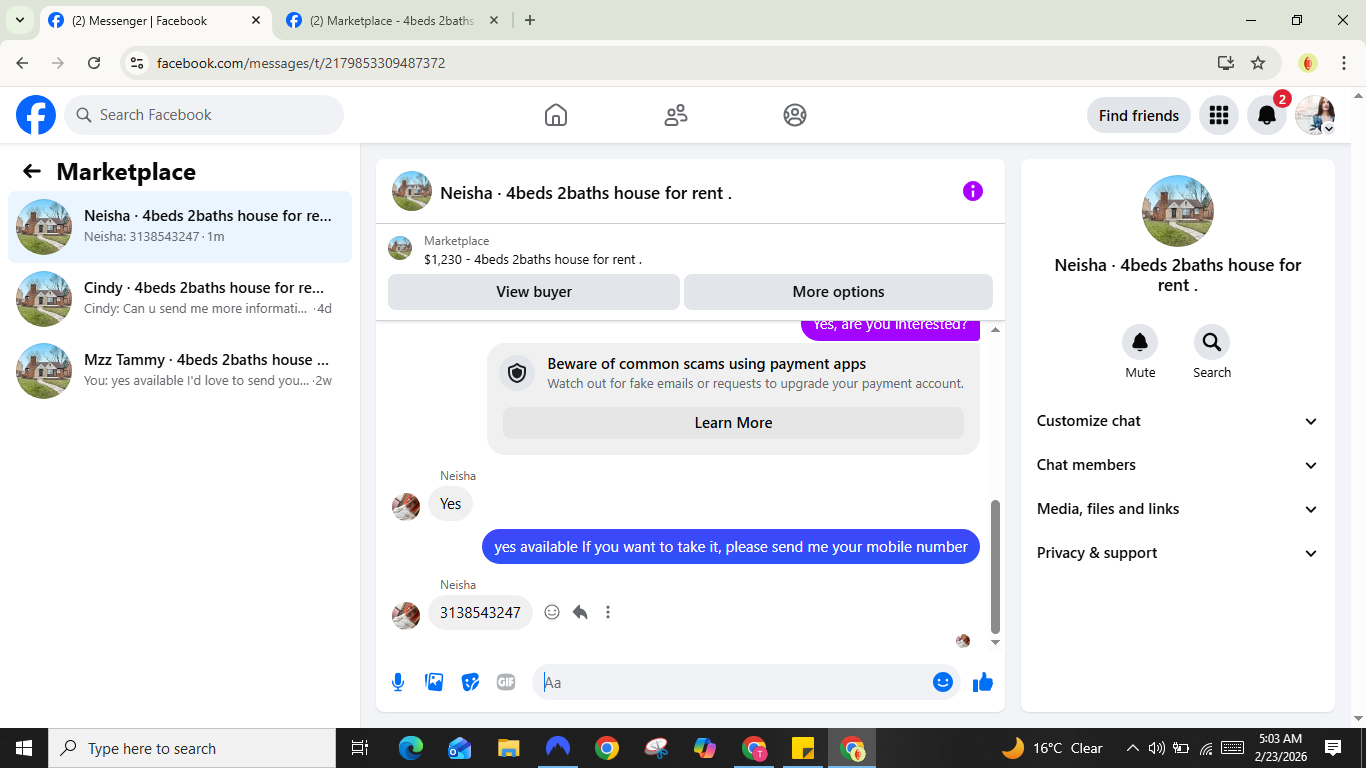Reload the page in Chrome
Viewport: 1366px width, 768px height.
[94, 63]
